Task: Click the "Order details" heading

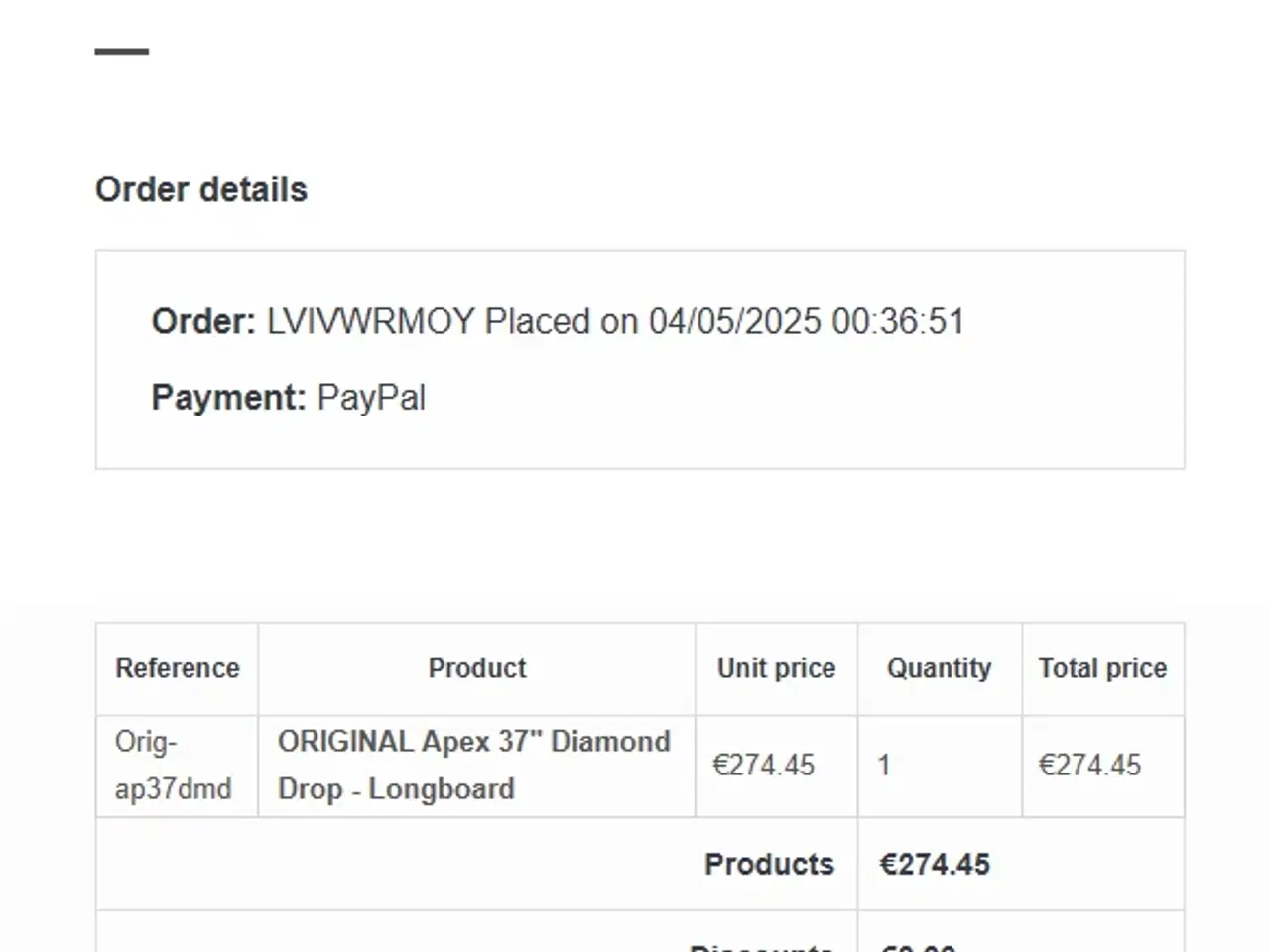Action: 201,189
